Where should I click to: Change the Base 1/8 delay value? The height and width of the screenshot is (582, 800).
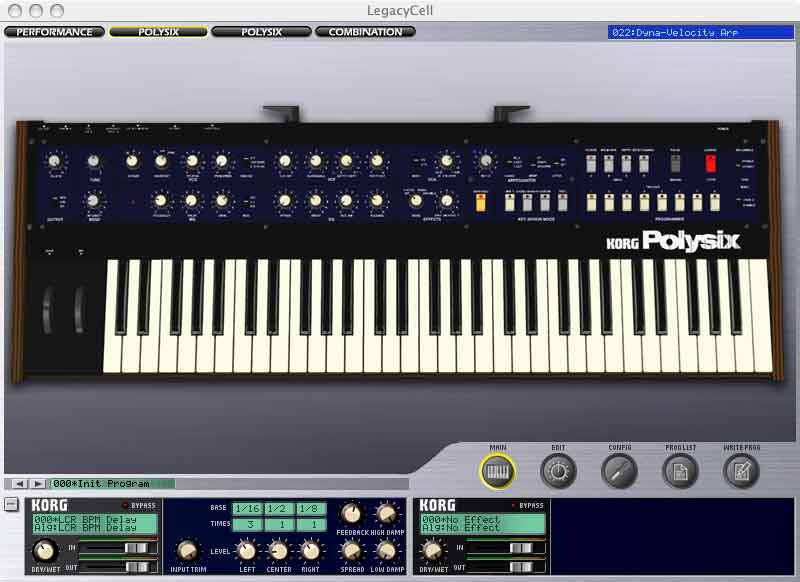click(311, 509)
